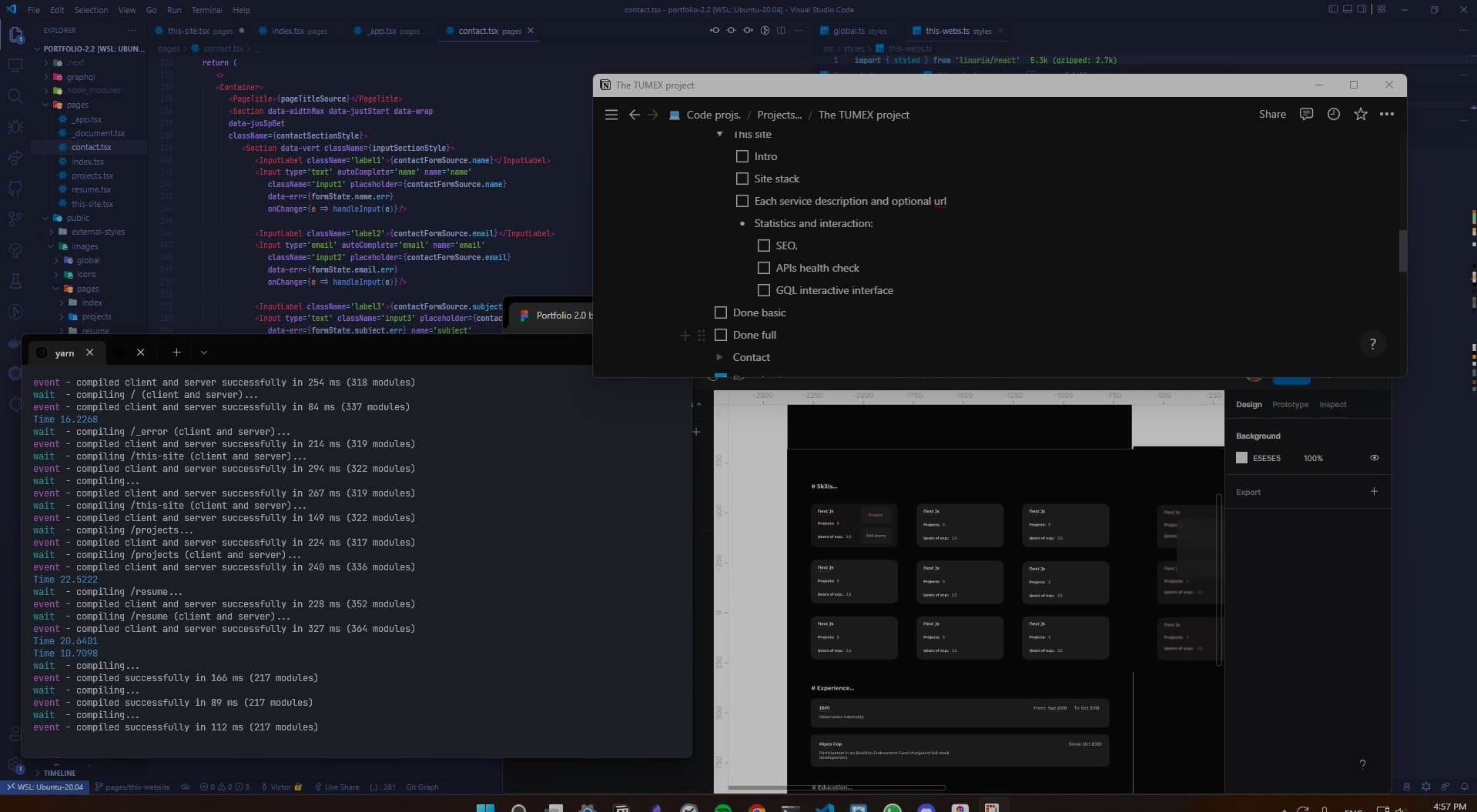The image size is (1477, 812).
Task: Open the Terminal menu in VS Code
Action: [x=206, y=10]
